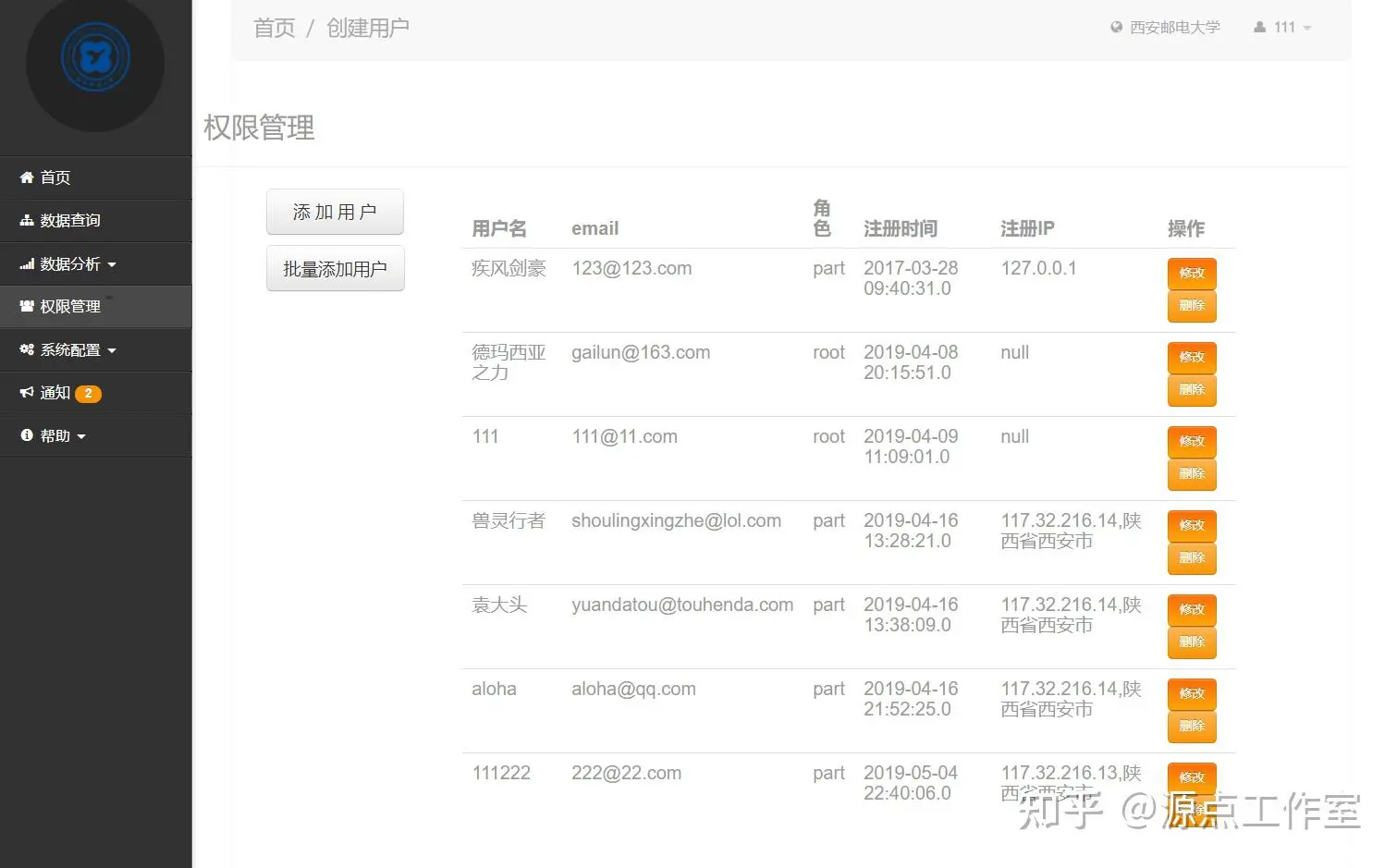Click the home icon beside 首页 in the sidebar
The image size is (1397, 868).
coord(27,177)
